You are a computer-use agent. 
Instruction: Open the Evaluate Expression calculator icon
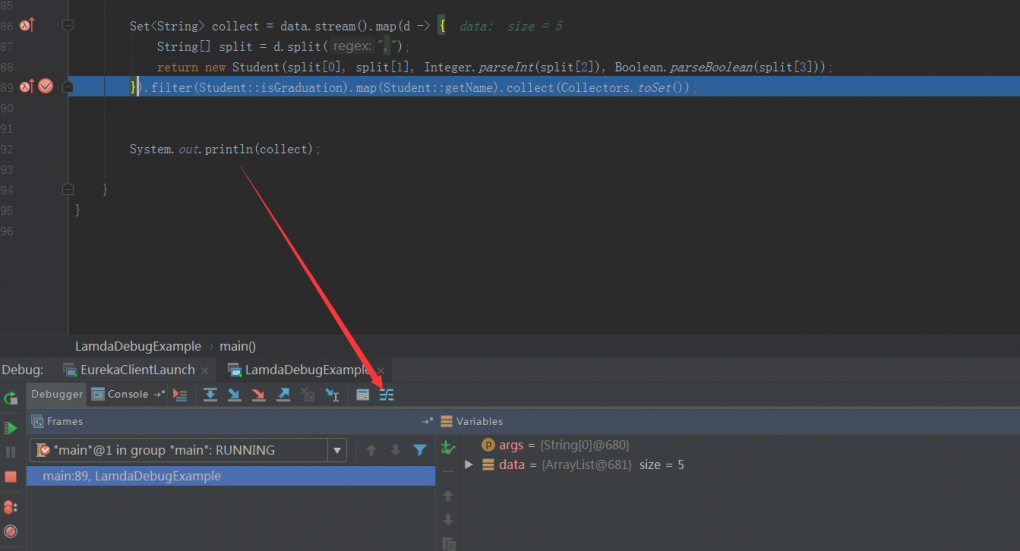point(362,395)
